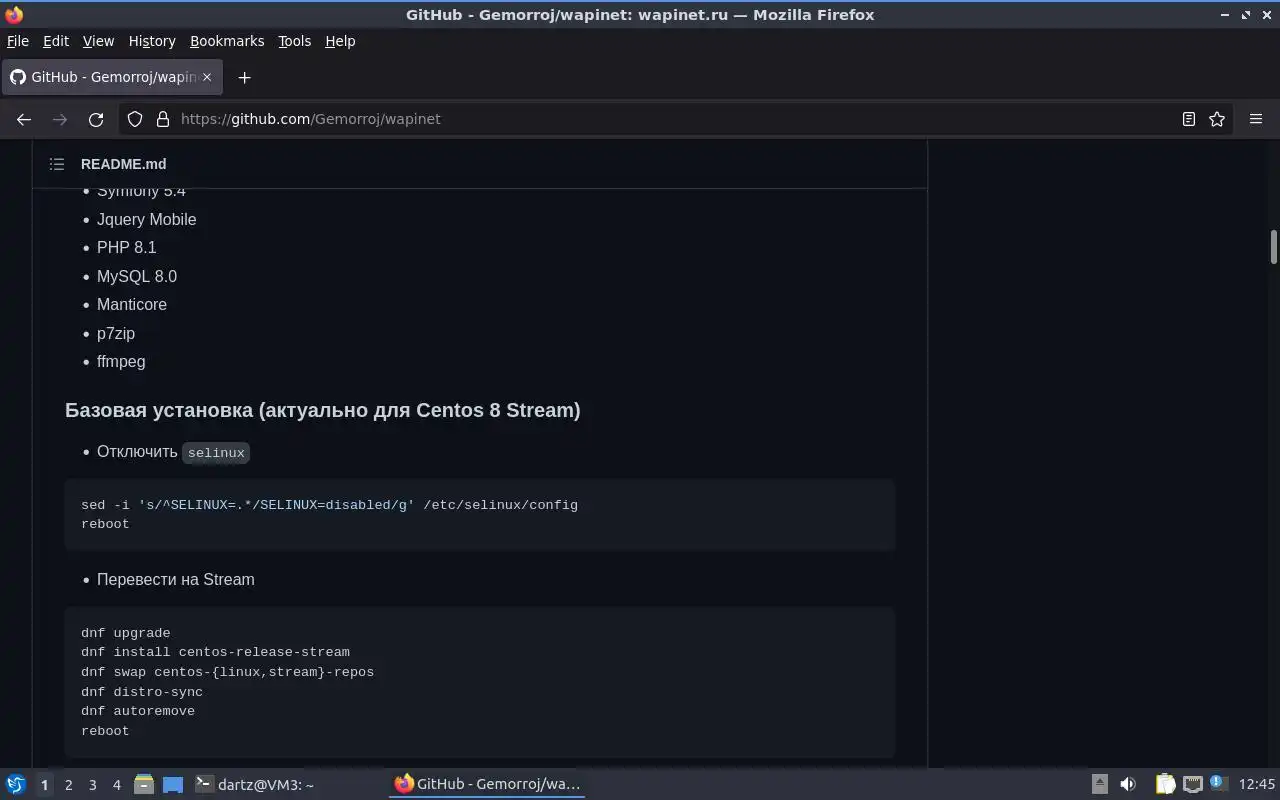Open the notification bubble tray icon
1280x800 pixels.
tap(1218, 784)
